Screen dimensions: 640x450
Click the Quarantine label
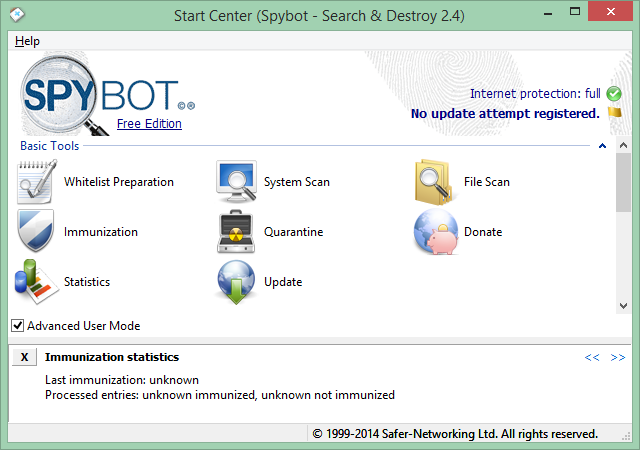pyautogui.click(x=293, y=232)
